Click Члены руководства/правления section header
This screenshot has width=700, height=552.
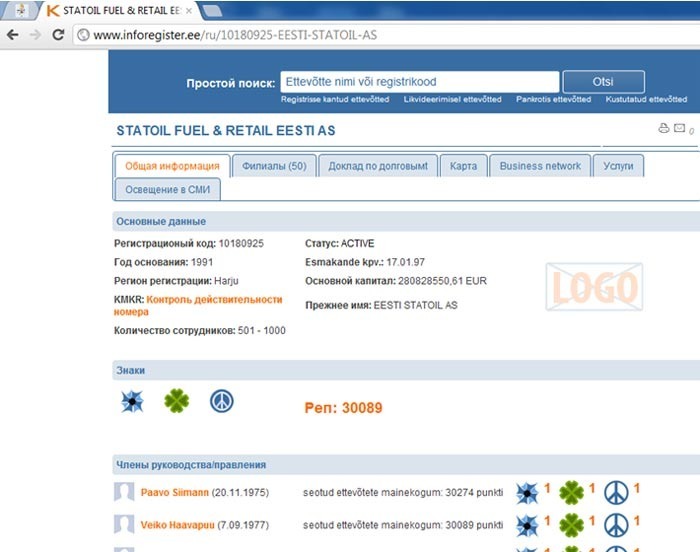tap(406, 465)
